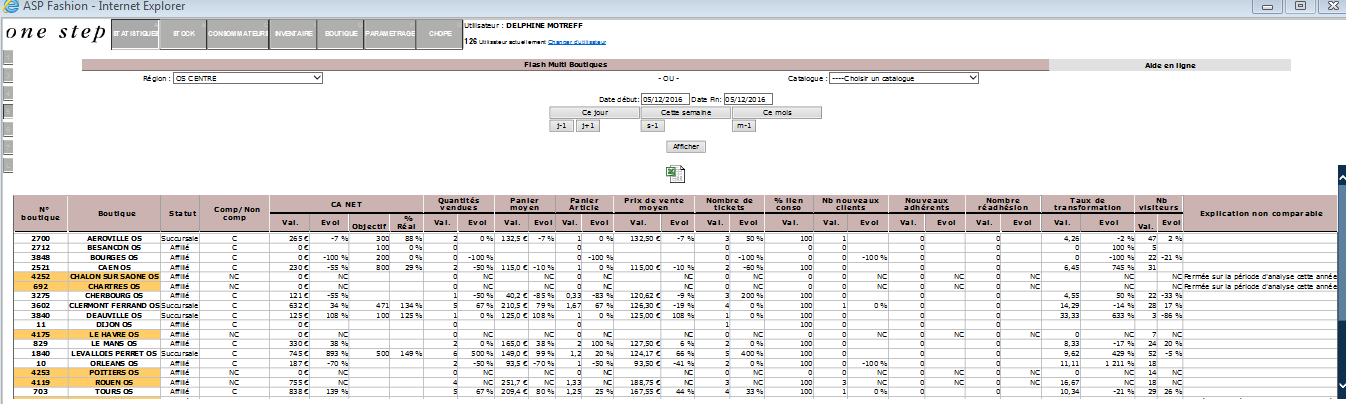The width and height of the screenshot is (1346, 404).
Task: Switch to the STOCK menu tab
Action: click(x=184, y=34)
